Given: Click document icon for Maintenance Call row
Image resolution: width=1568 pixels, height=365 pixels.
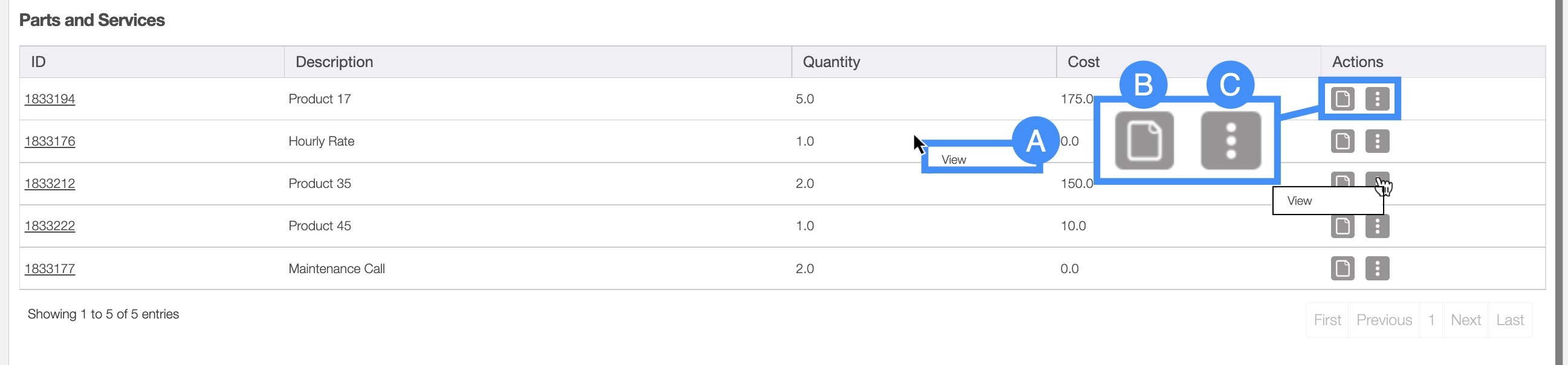Looking at the screenshot, I should (x=1342, y=268).
